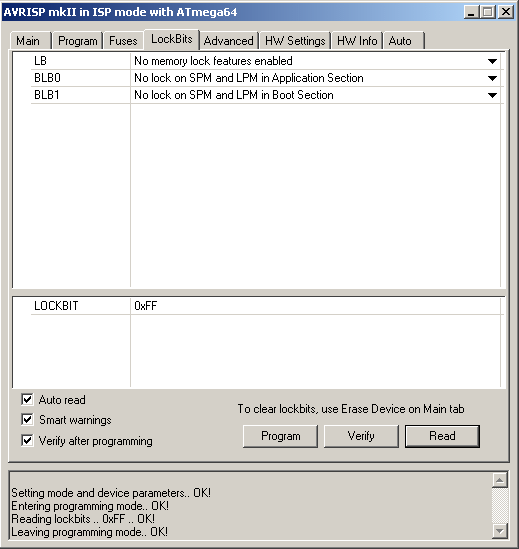Open the BLB0 dropdown arrow
Image resolution: width=519 pixels, height=549 pixels.
click(492, 78)
